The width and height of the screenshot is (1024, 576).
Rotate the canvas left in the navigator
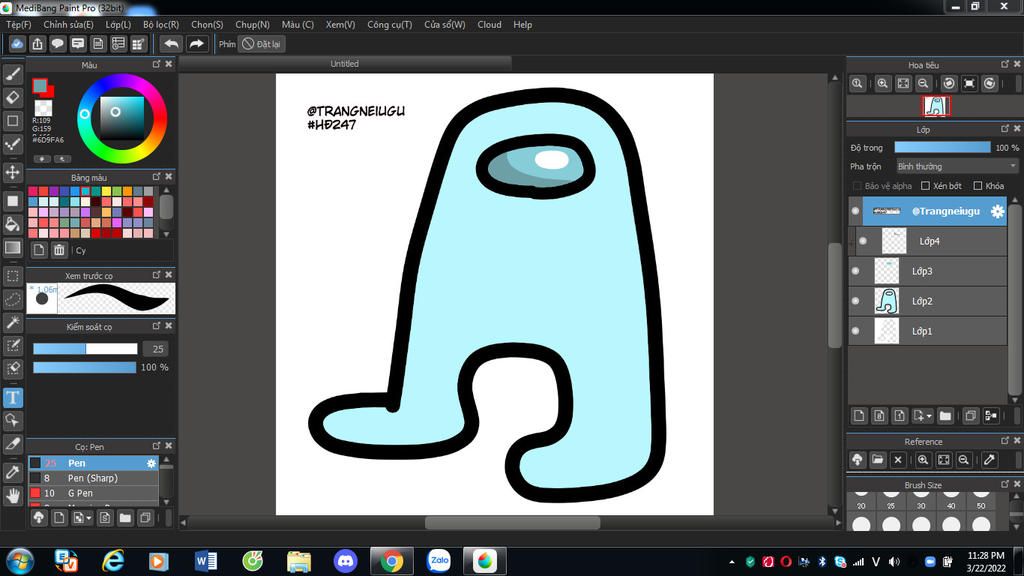tap(949, 83)
